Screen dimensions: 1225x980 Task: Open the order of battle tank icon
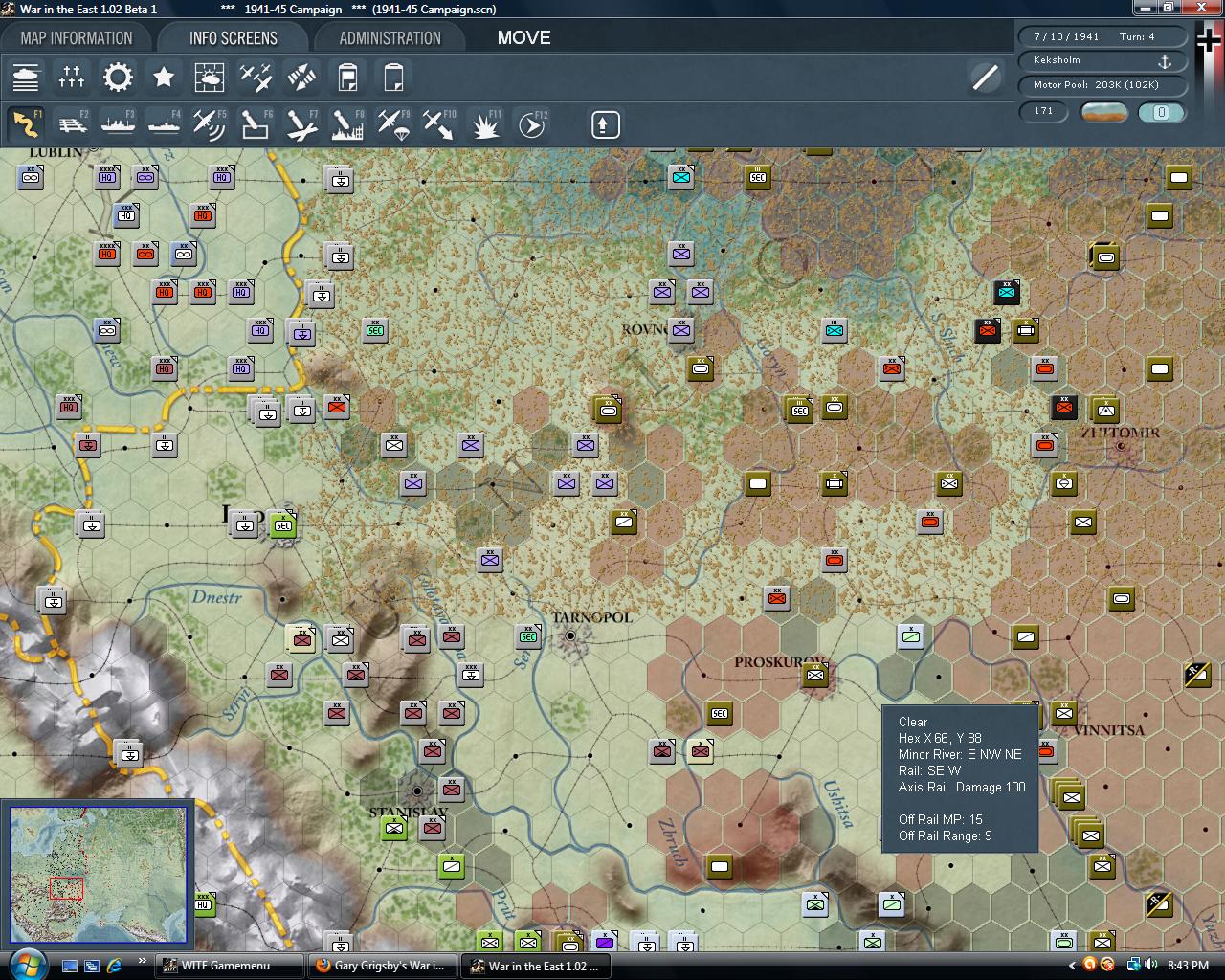pyautogui.click(x=26, y=78)
